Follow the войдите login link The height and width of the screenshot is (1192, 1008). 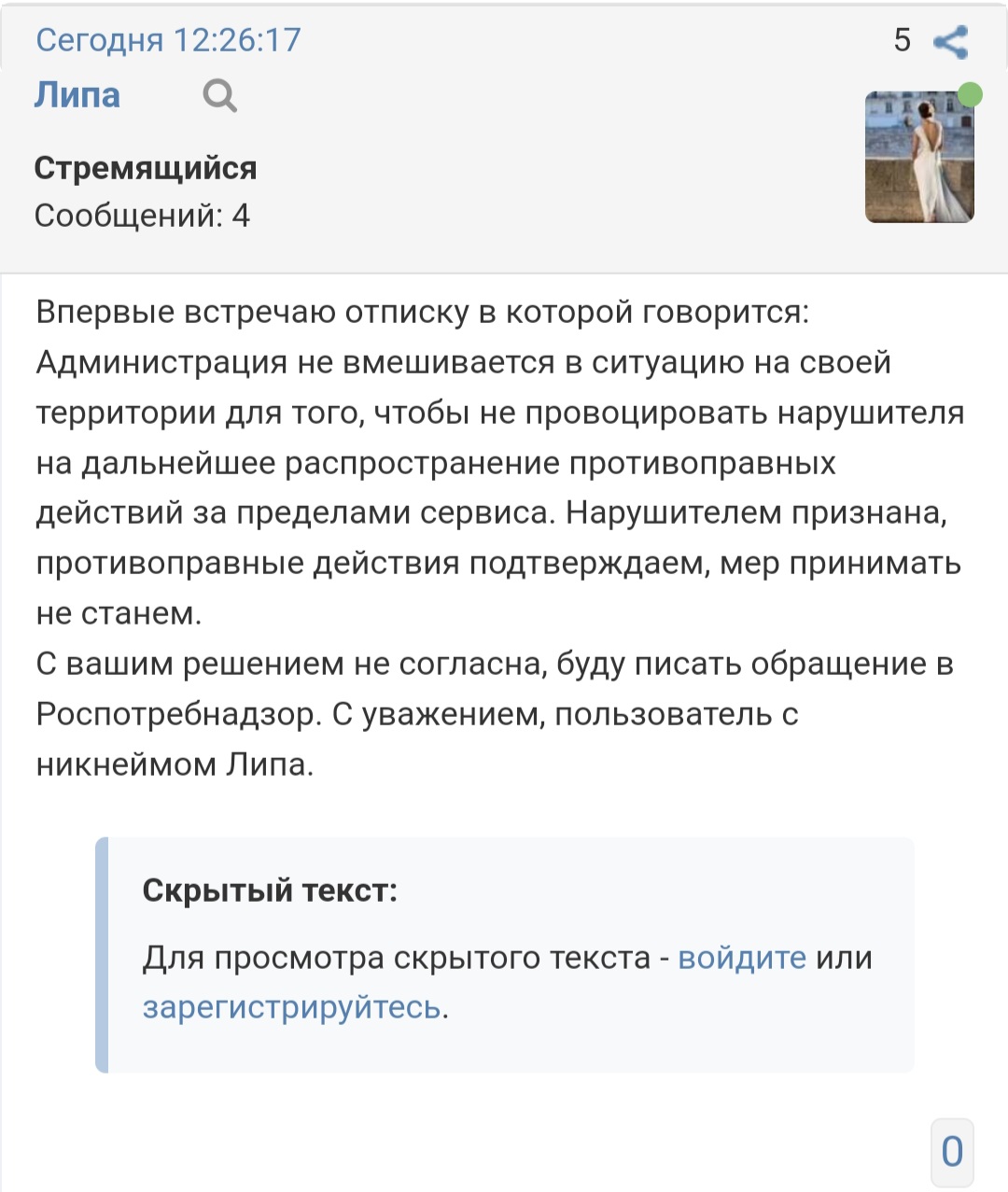[742, 958]
